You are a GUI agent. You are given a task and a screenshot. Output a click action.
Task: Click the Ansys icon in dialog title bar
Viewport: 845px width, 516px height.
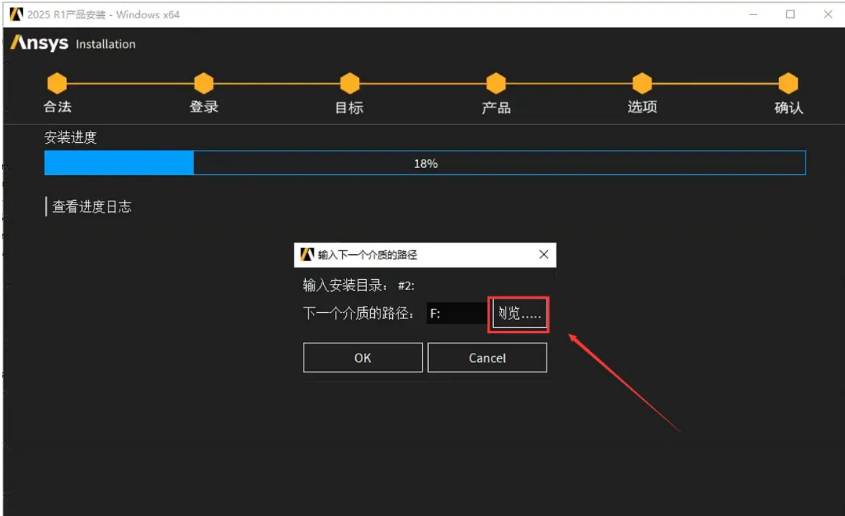coord(307,254)
